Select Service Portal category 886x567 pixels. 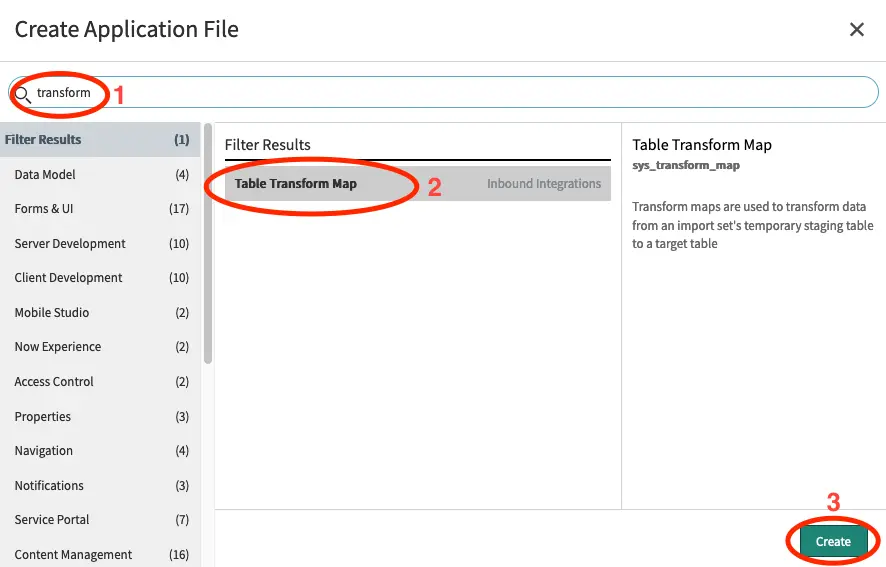click(x=98, y=520)
